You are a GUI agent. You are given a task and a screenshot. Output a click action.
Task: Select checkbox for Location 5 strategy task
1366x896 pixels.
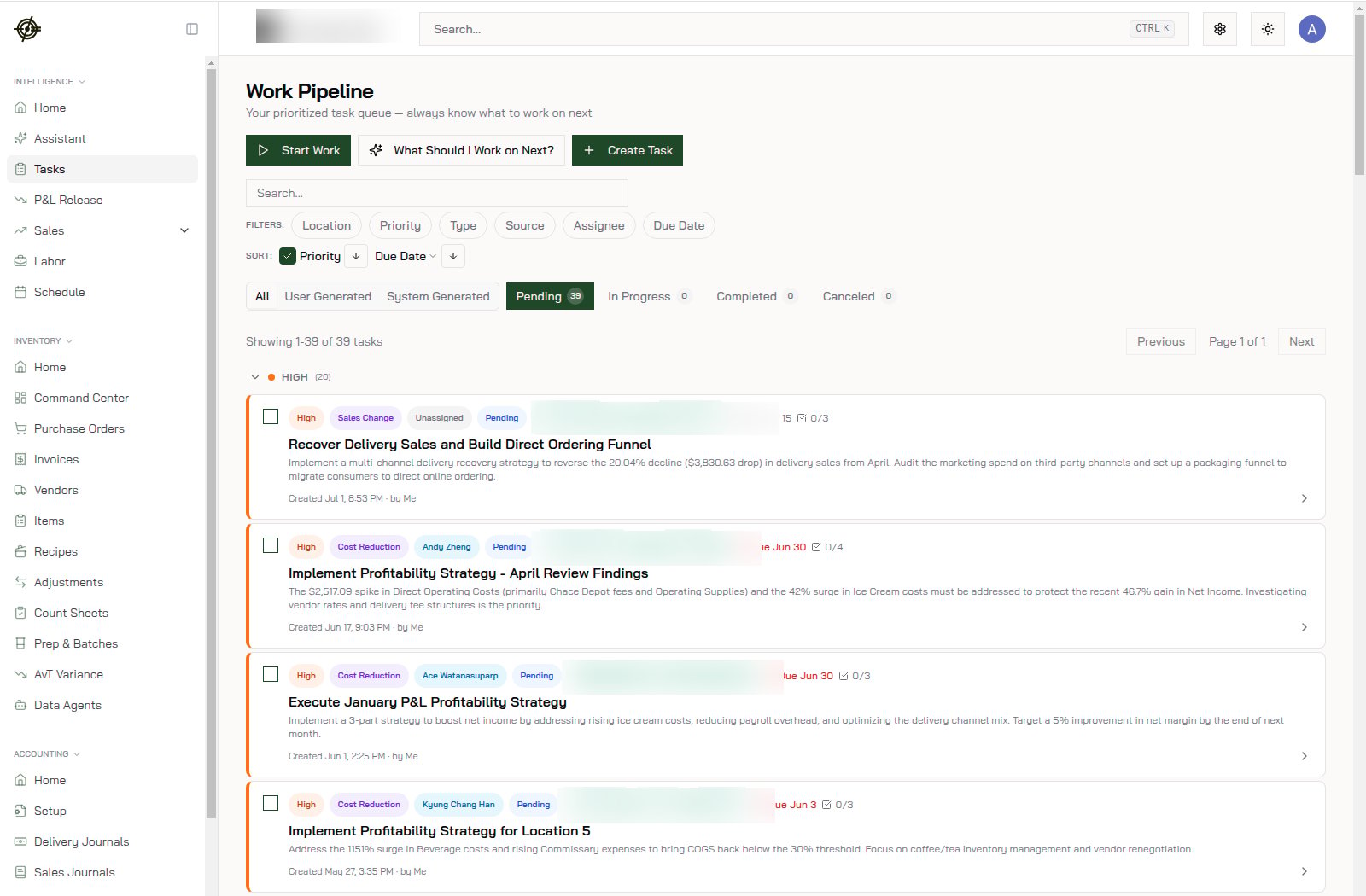pyautogui.click(x=271, y=803)
